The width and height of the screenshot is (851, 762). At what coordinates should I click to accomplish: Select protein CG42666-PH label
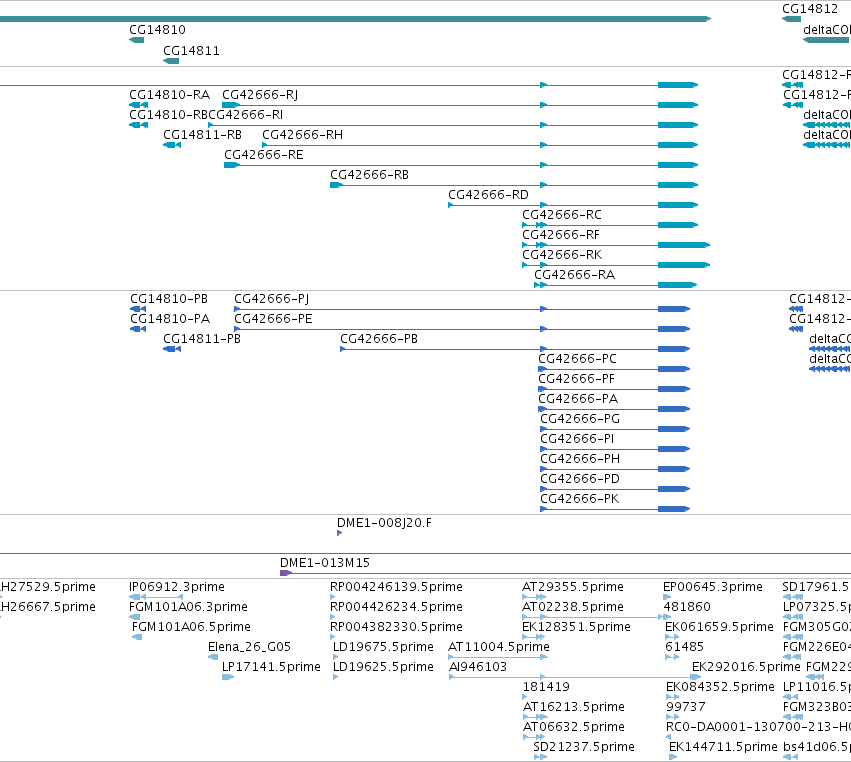pyautogui.click(x=580, y=460)
